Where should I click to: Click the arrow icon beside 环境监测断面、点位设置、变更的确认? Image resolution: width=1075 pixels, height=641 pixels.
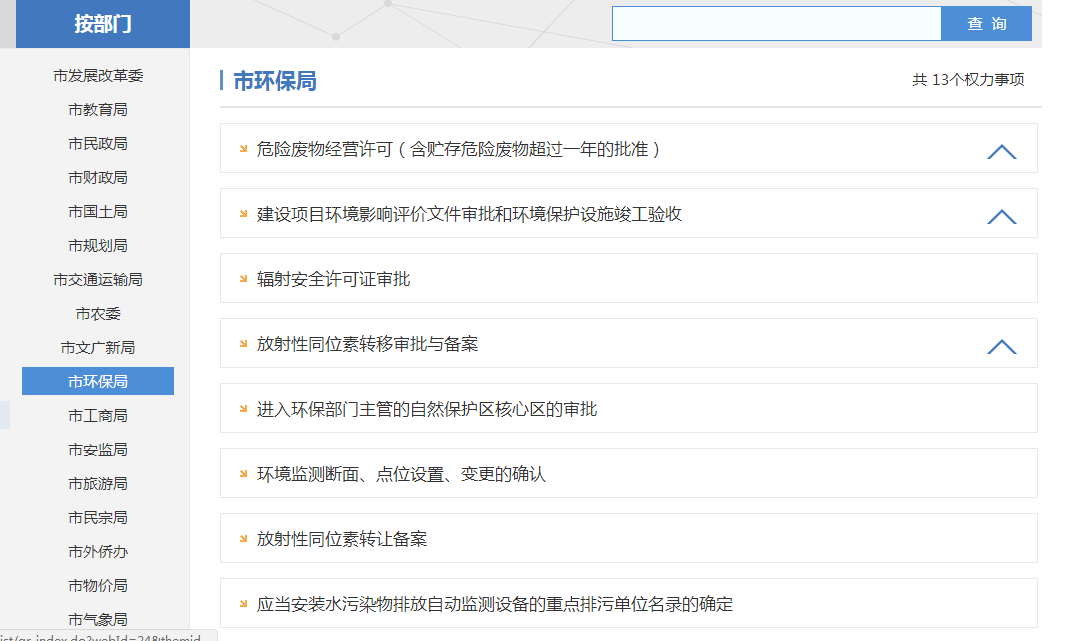coord(243,473)
